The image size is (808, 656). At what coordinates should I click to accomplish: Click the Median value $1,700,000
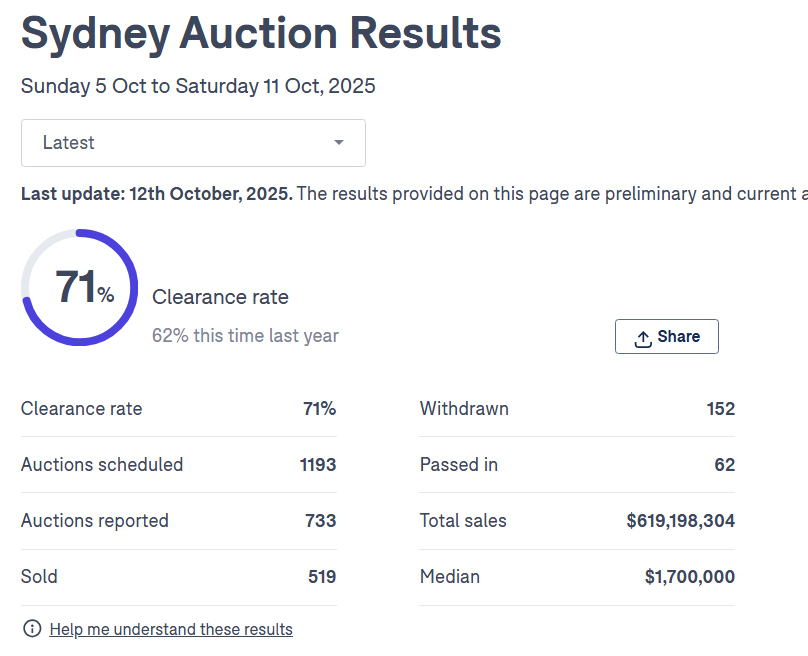690,577
